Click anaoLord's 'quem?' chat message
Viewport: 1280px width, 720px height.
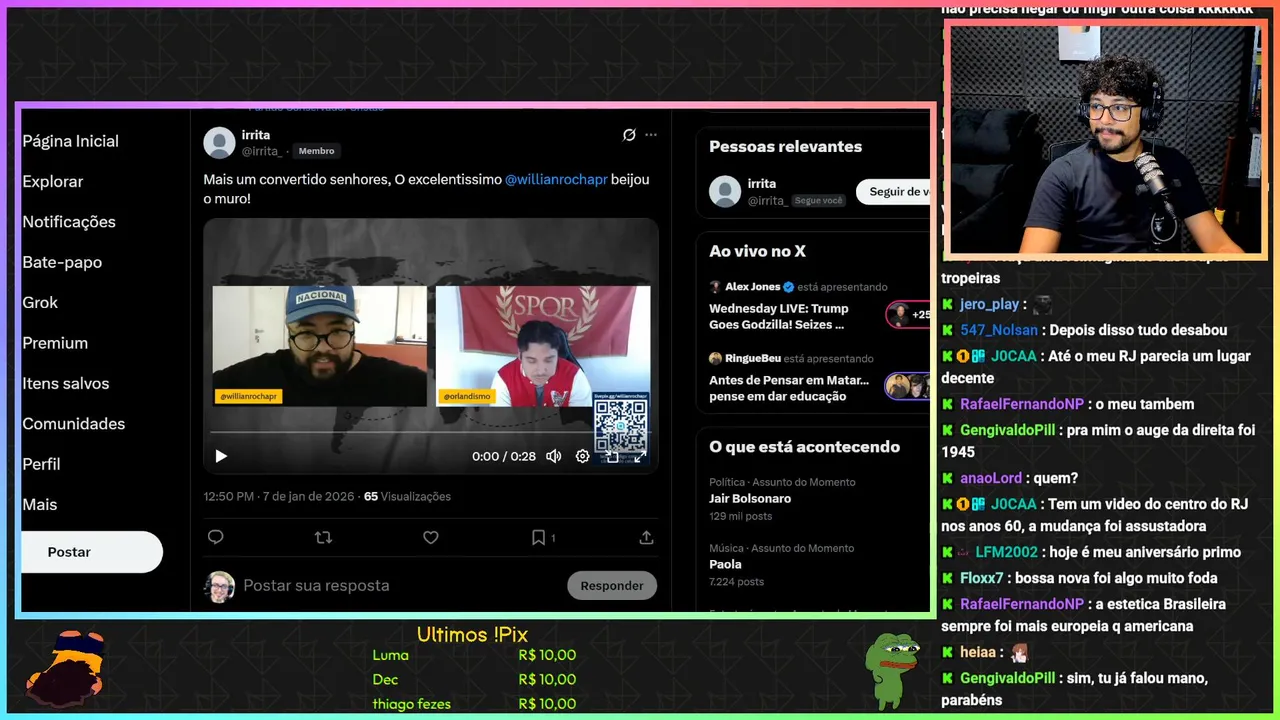1009,478
